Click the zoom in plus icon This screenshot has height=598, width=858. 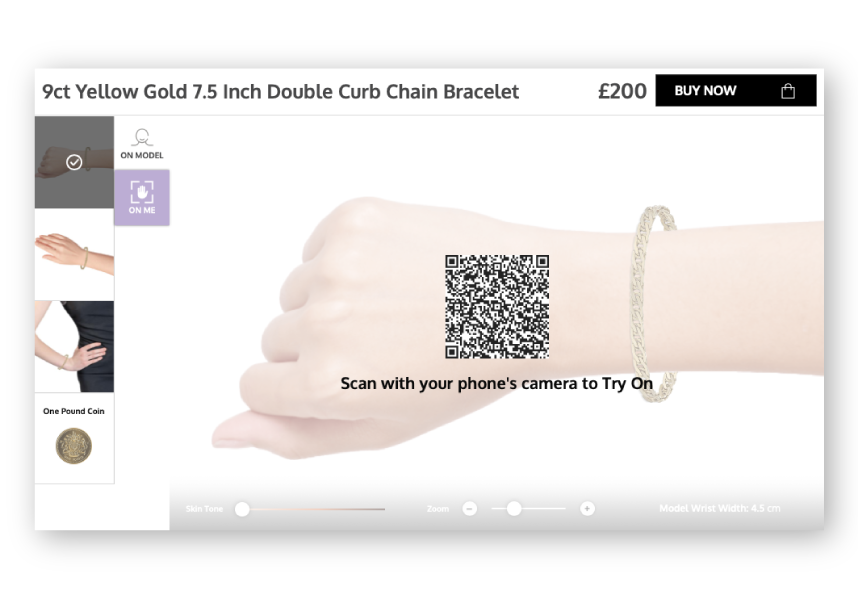[x=587, y=509]
